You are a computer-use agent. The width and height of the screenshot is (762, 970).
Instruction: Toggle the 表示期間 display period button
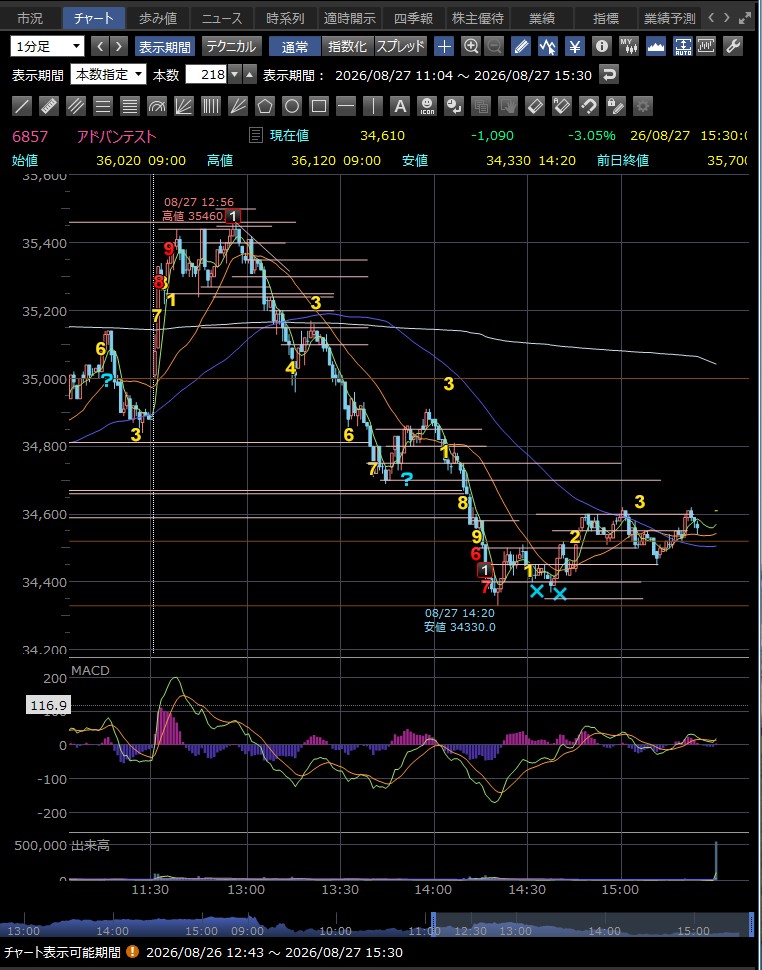[x=165, y=46]
